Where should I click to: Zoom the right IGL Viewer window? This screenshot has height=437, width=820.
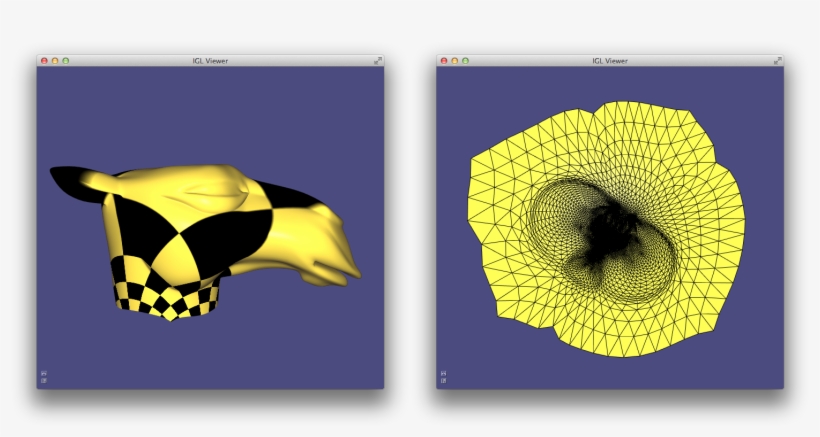[x=465, y=61]
